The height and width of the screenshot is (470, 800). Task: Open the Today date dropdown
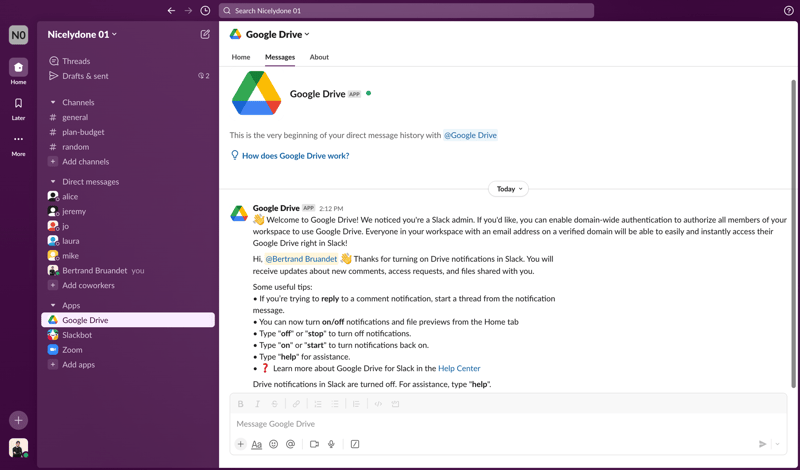(x=509, y=189)
